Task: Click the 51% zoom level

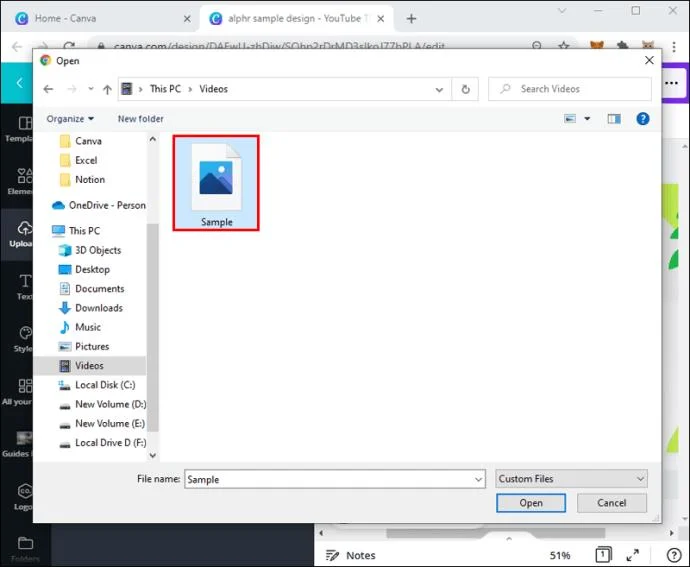Action: (560, 556)
